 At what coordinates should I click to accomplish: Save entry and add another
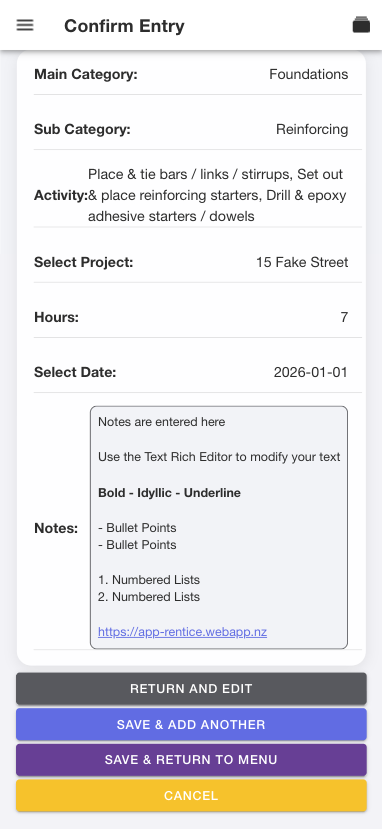coord(191,724)
